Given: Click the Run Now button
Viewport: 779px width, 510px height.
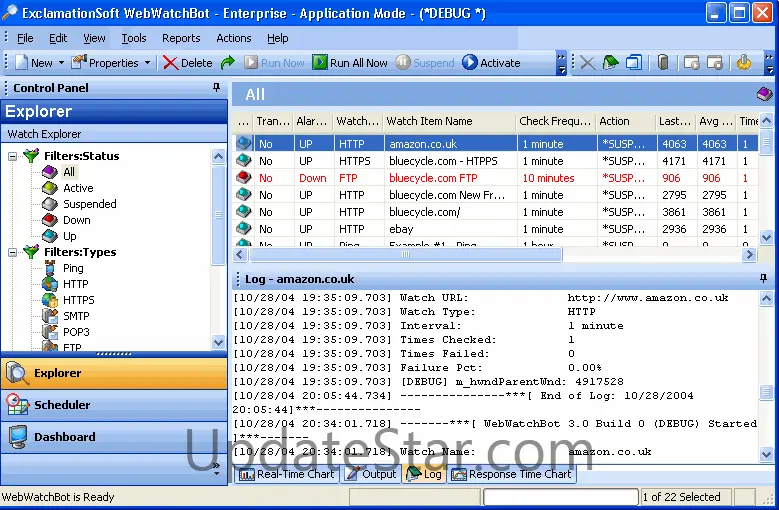Looking at the screenshot, I should (274, 63).
